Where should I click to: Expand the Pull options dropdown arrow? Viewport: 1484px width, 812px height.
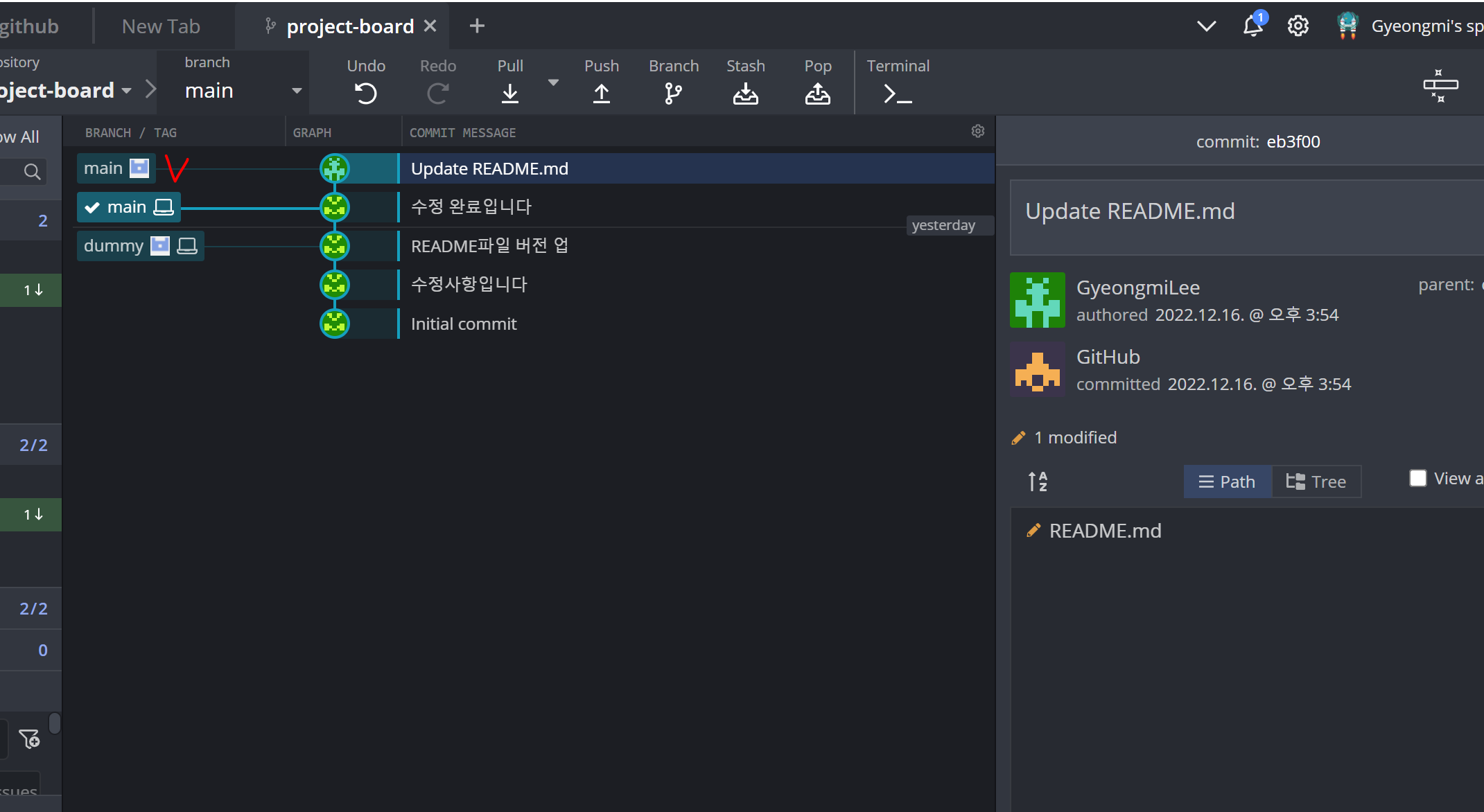click(553, 82)
